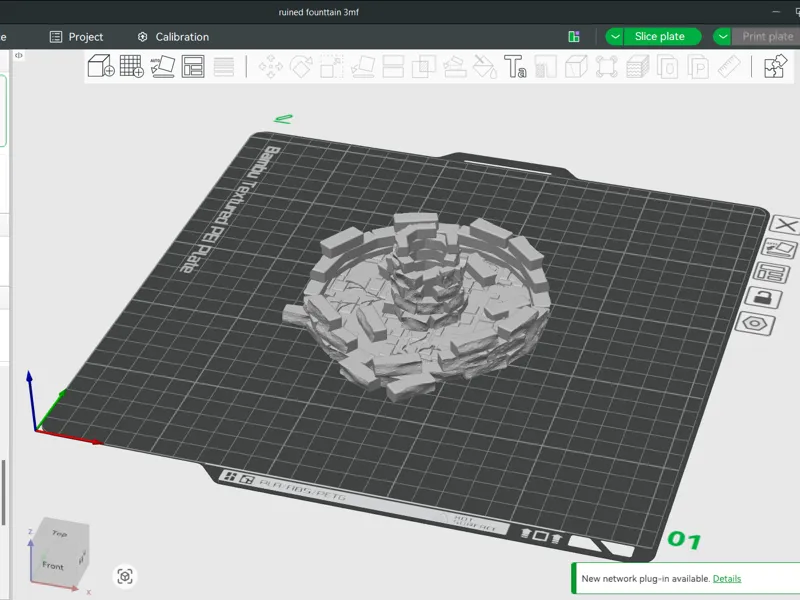Click the green 01 plate number

click(684, 540)
